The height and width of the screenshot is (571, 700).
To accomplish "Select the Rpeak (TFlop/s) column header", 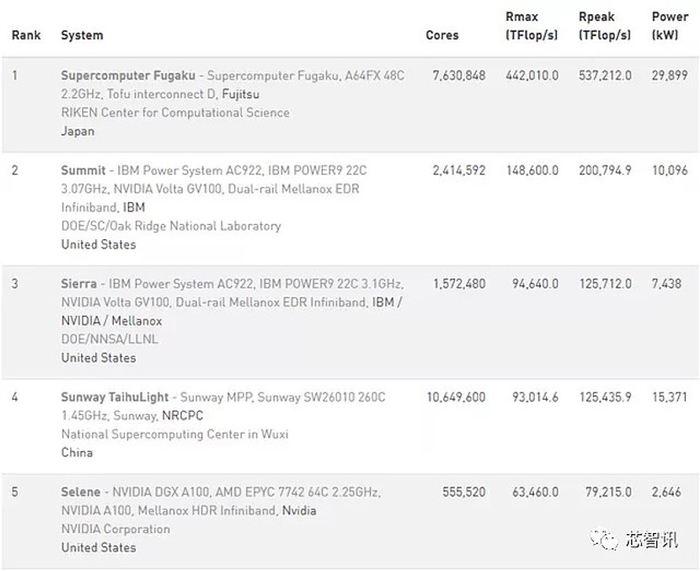I will (604, 27).
